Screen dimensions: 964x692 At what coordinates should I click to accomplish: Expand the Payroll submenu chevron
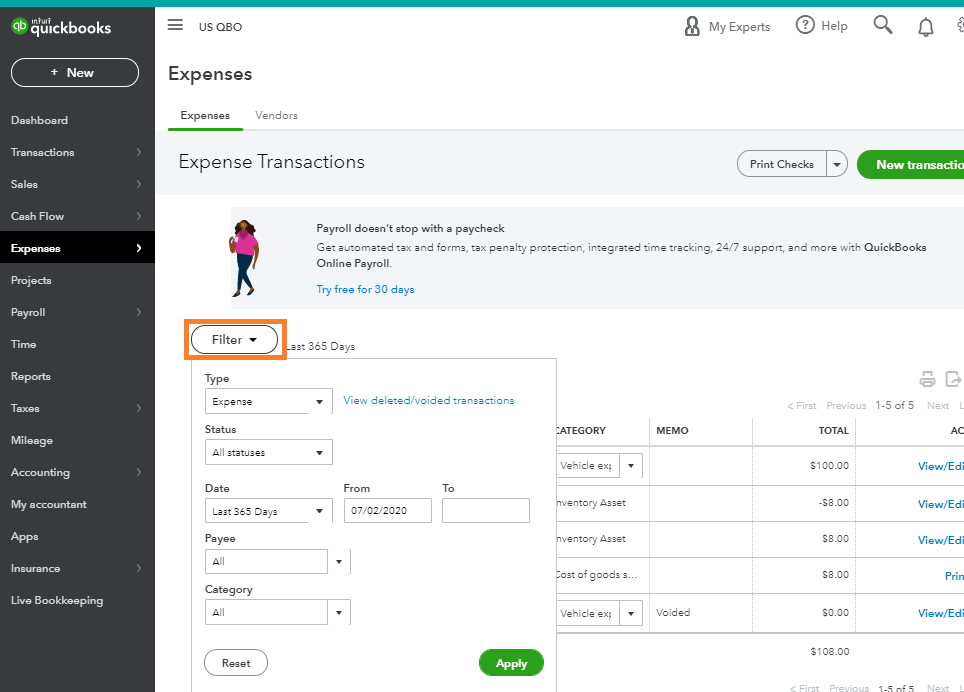pyautogui.click(x=139, y=312)
